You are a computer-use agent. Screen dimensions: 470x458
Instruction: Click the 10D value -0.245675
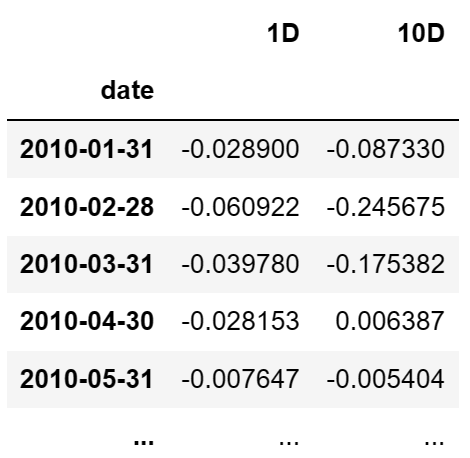(386, 207)
